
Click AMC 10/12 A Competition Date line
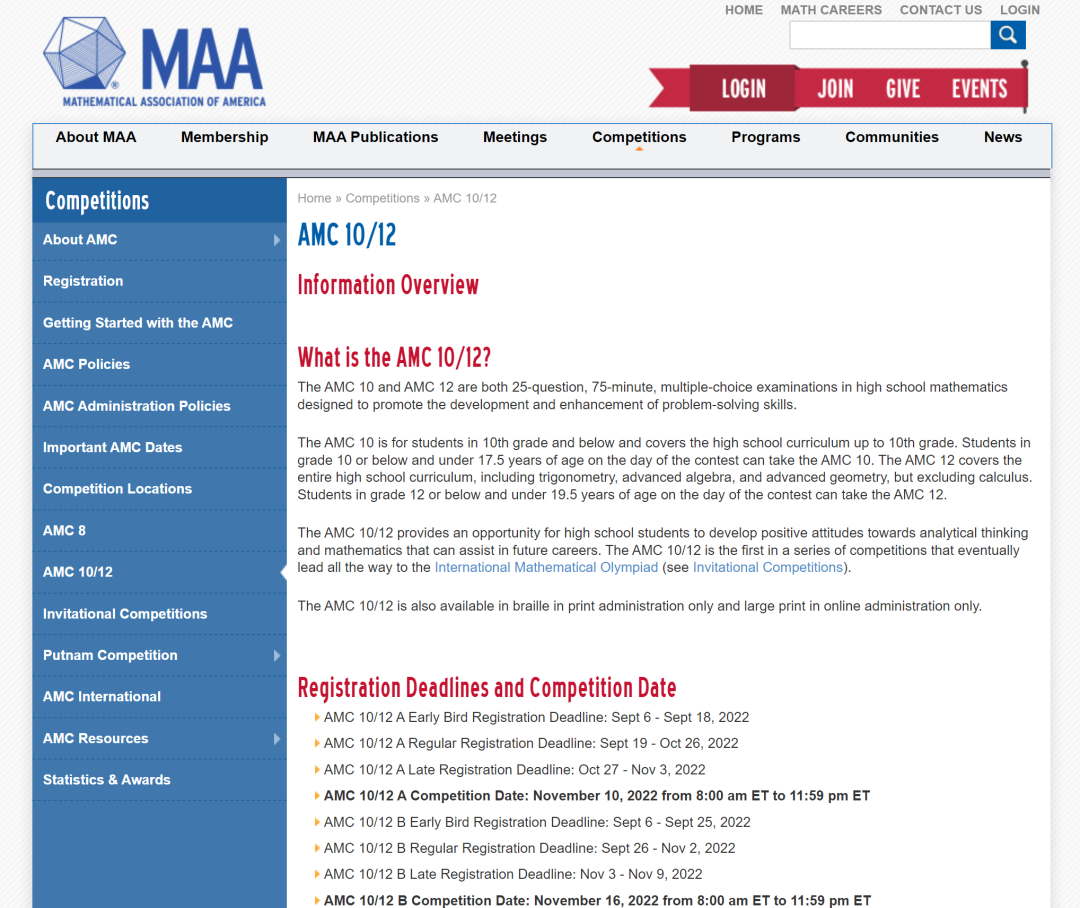pyautogui.click(x=596, y=796)
